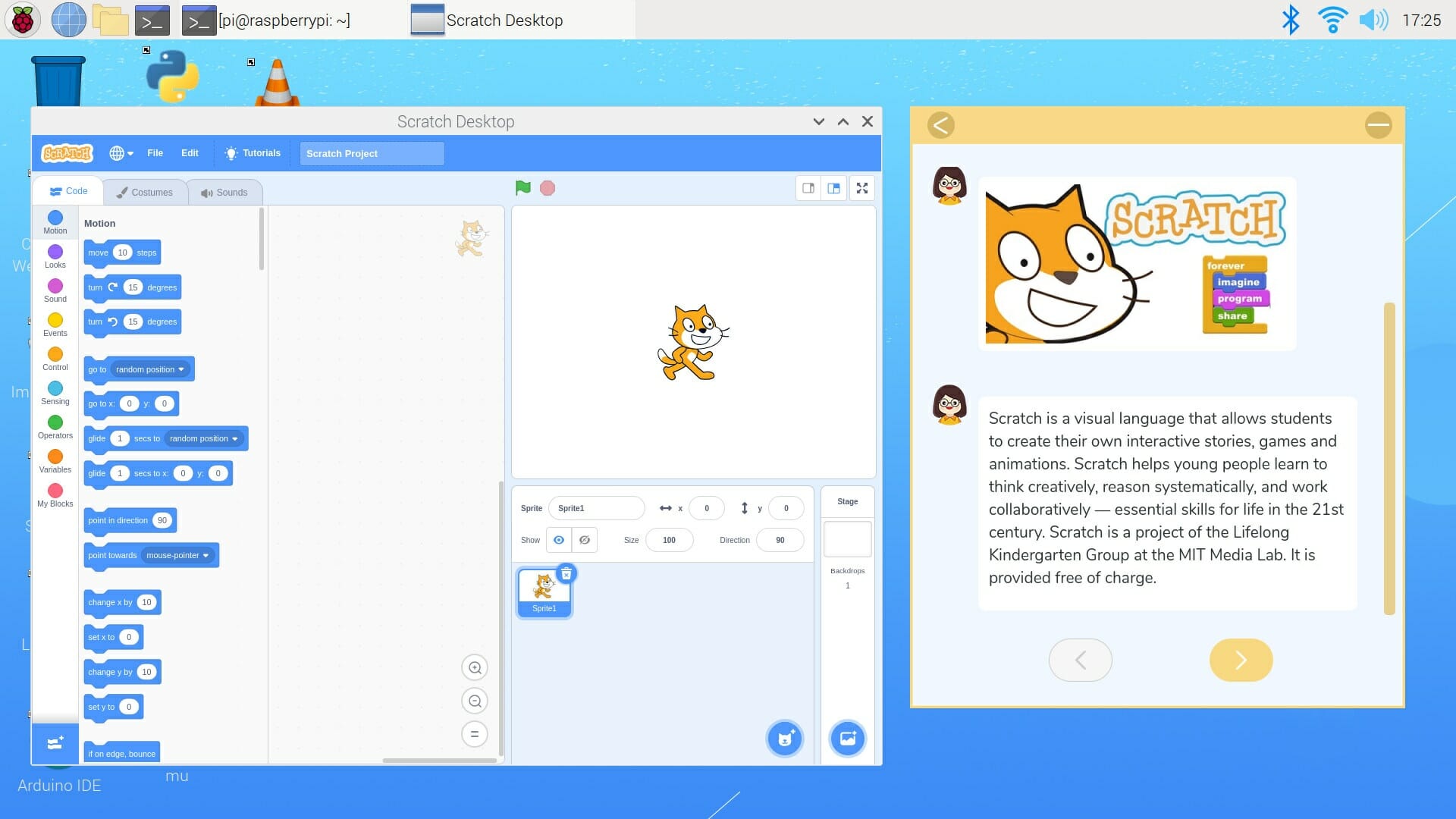Select the Sound block category

[x=55, y=290]
